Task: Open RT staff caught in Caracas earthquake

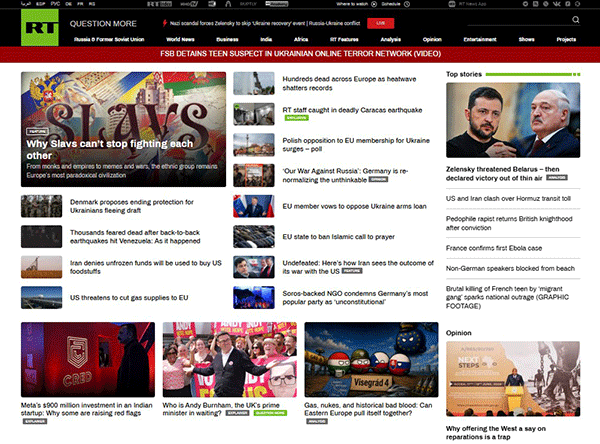Action: tap(352, 110)
